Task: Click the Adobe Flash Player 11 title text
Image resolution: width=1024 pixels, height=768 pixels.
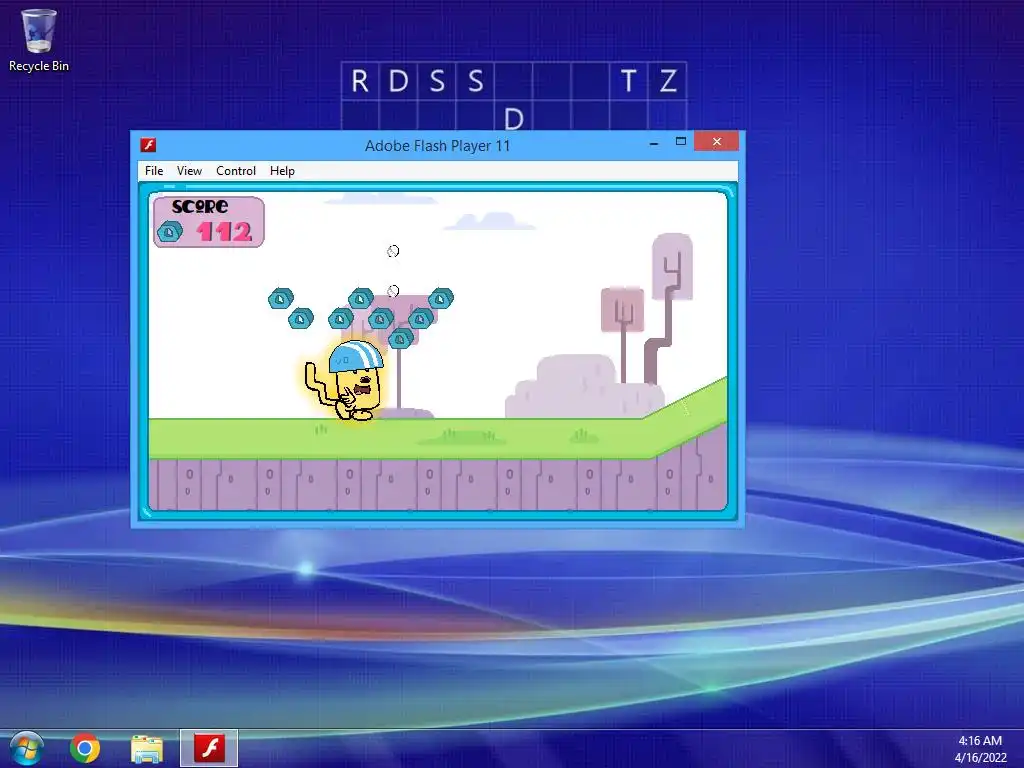Action: (438, 146)
